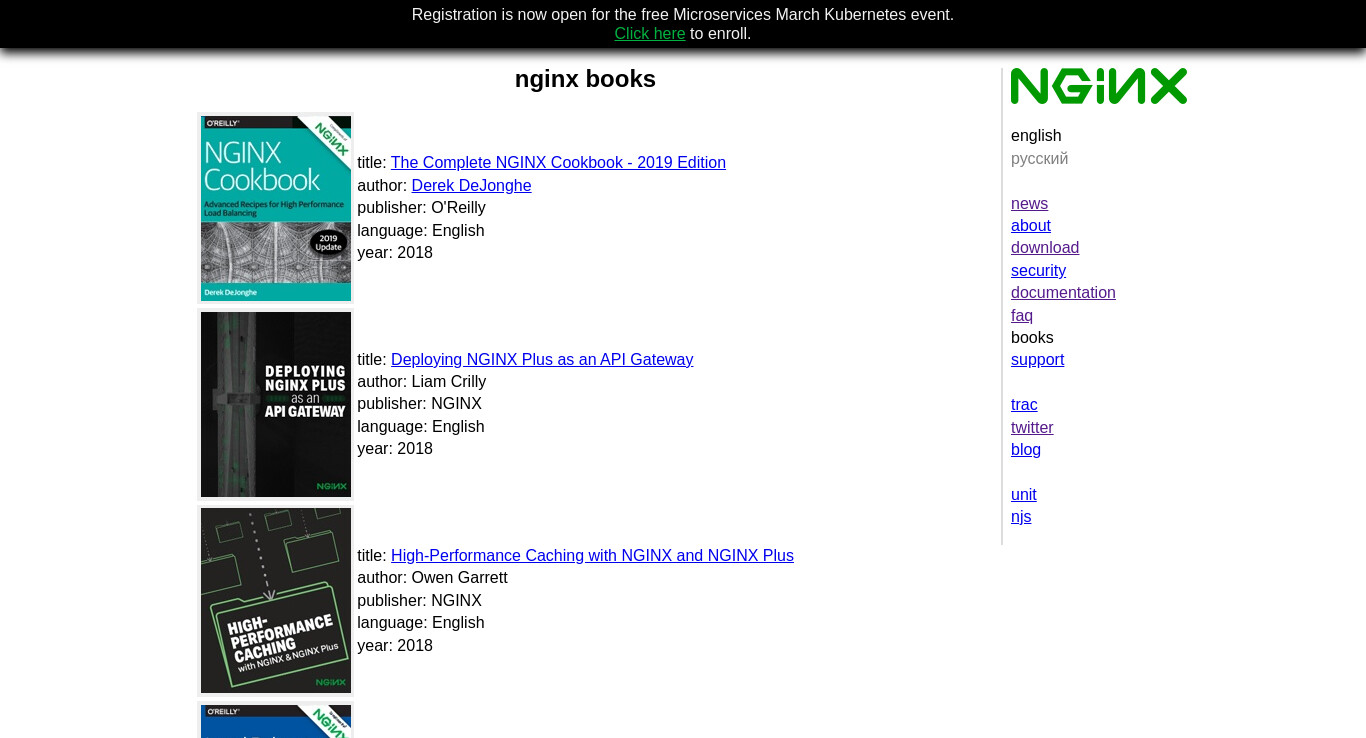This screenshot has width=1366, height=738.
Task: Go to documentation
Action: tap(1063, 293)
